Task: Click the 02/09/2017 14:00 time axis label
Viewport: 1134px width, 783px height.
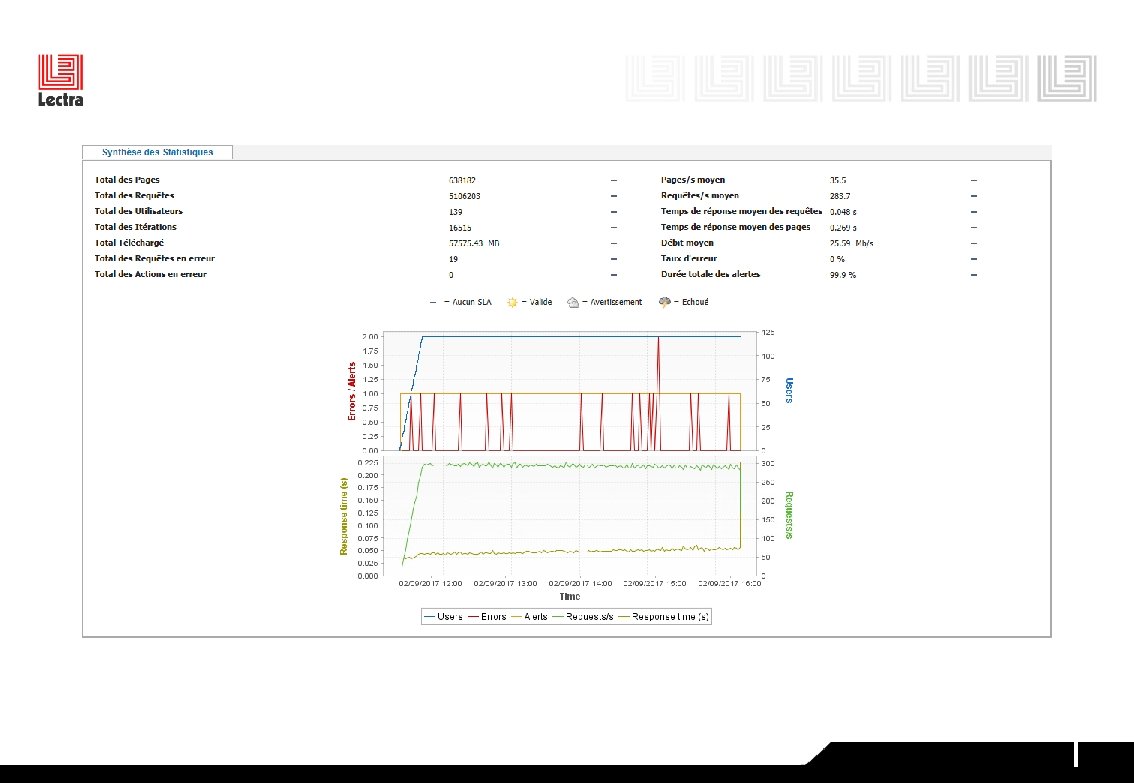Action: (x=580, y=583)
